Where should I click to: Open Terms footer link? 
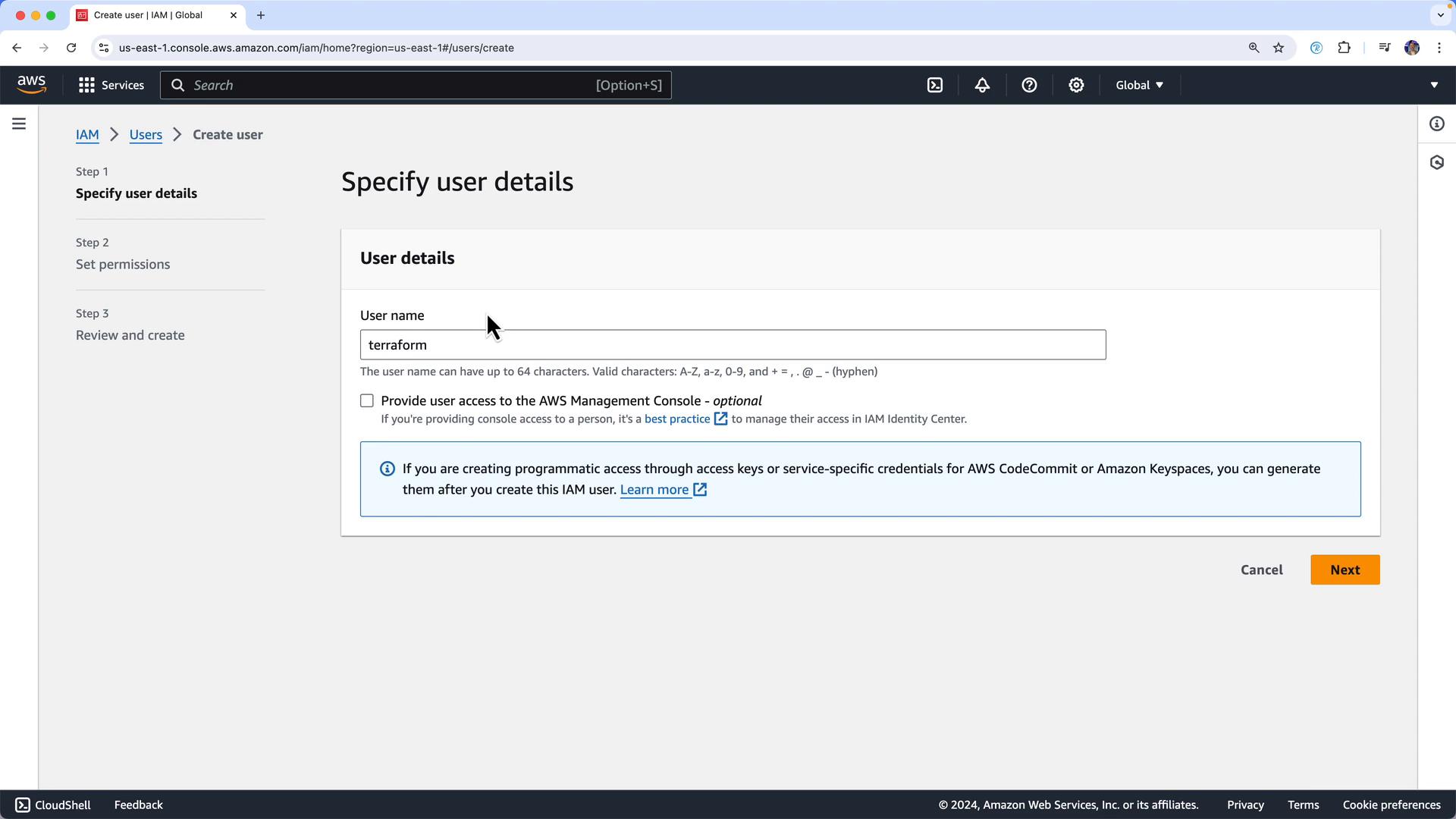pyautogui.click(x=1303, y=805)
